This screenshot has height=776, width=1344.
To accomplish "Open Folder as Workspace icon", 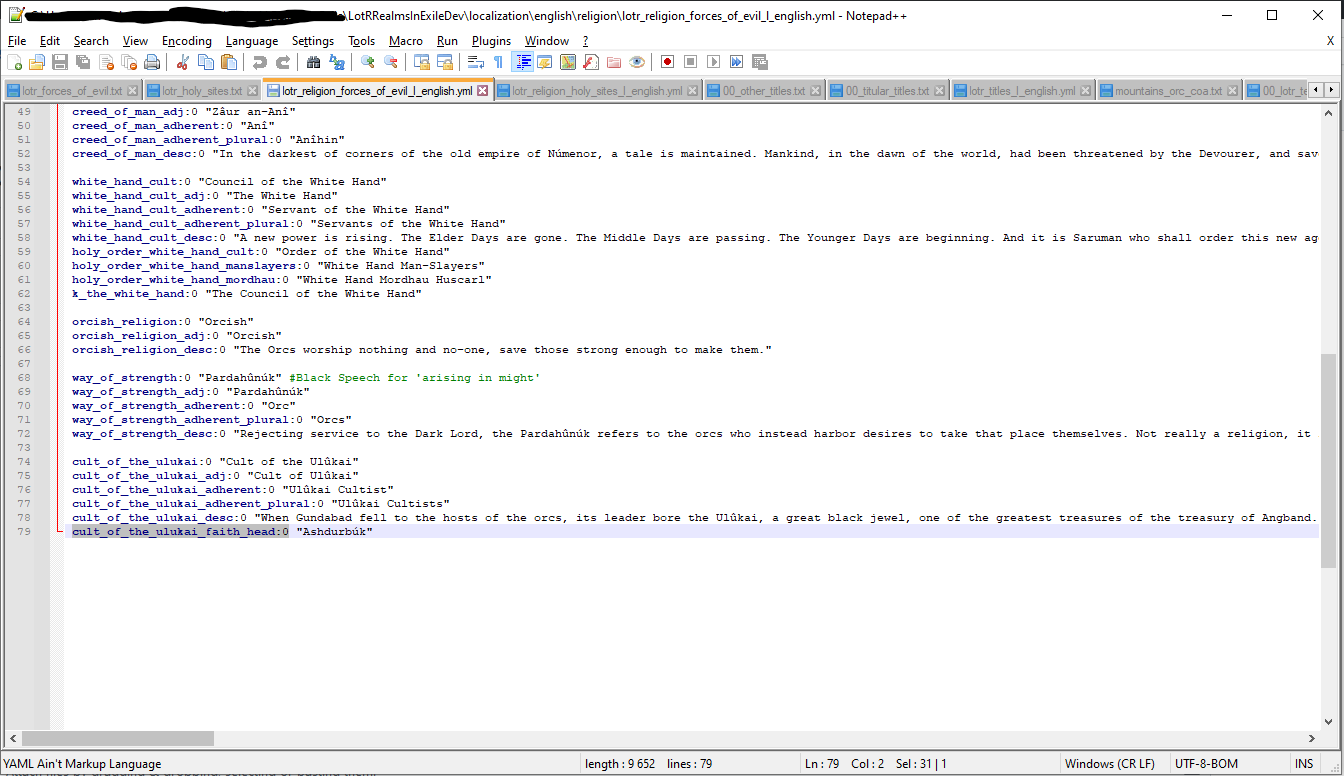I will click(614, 62).
